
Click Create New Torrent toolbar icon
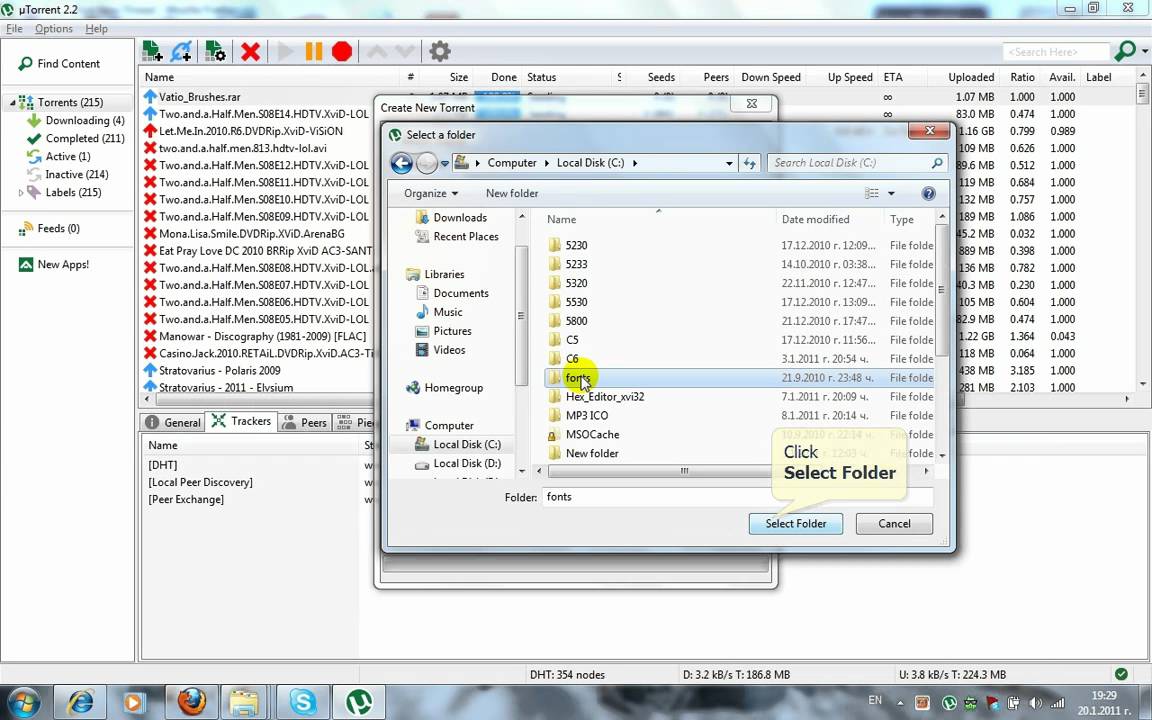215,51
